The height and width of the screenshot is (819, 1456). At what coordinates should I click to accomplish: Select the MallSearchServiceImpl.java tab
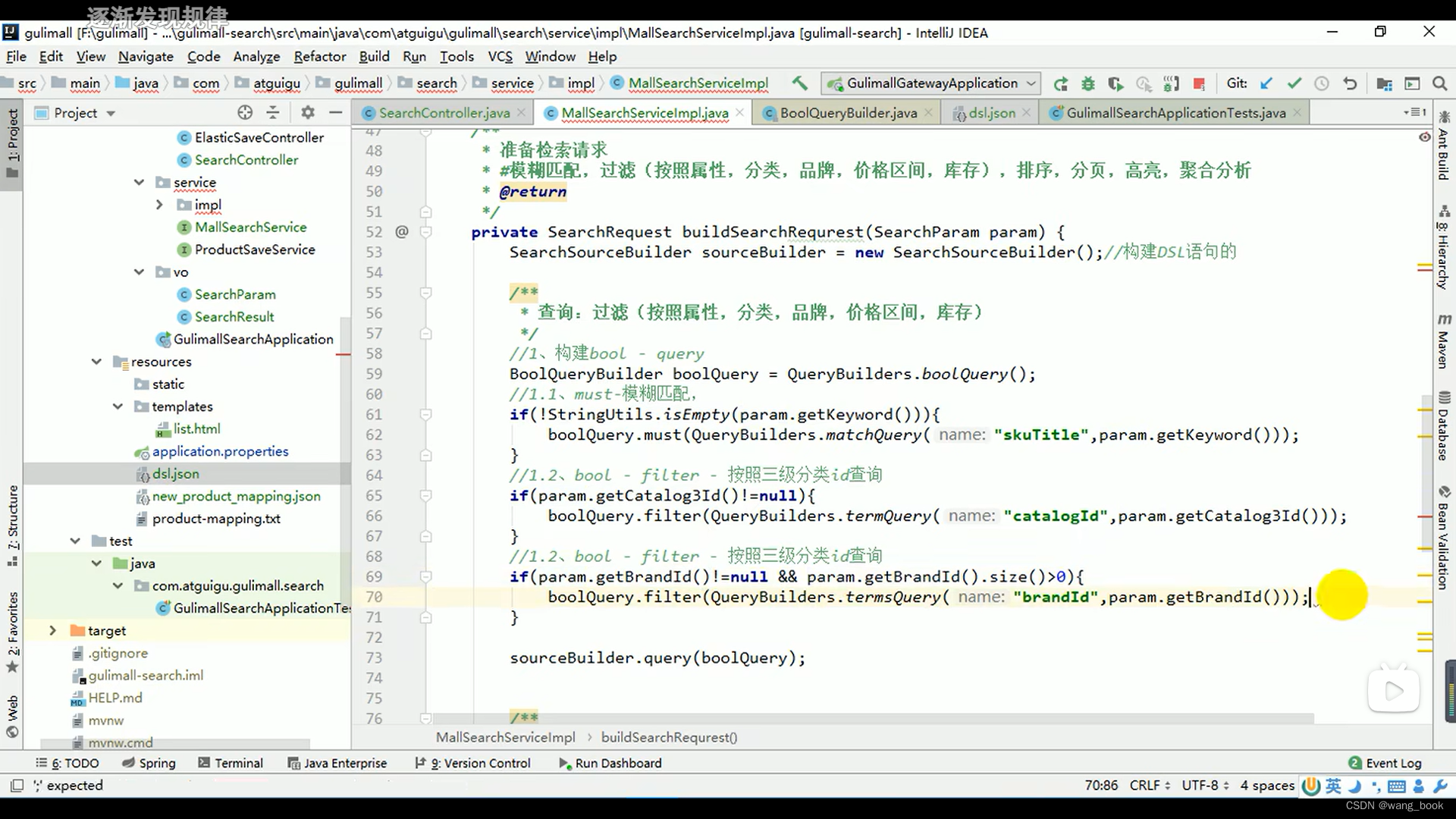[x=645, y=112]
